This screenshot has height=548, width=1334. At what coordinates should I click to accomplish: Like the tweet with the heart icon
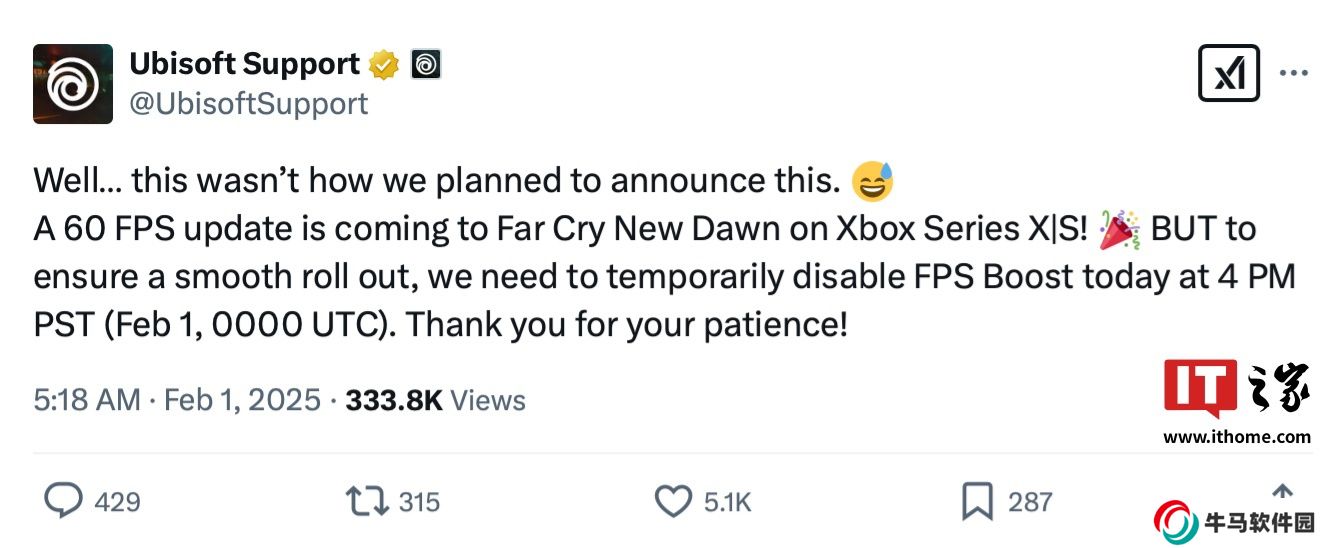673,501
